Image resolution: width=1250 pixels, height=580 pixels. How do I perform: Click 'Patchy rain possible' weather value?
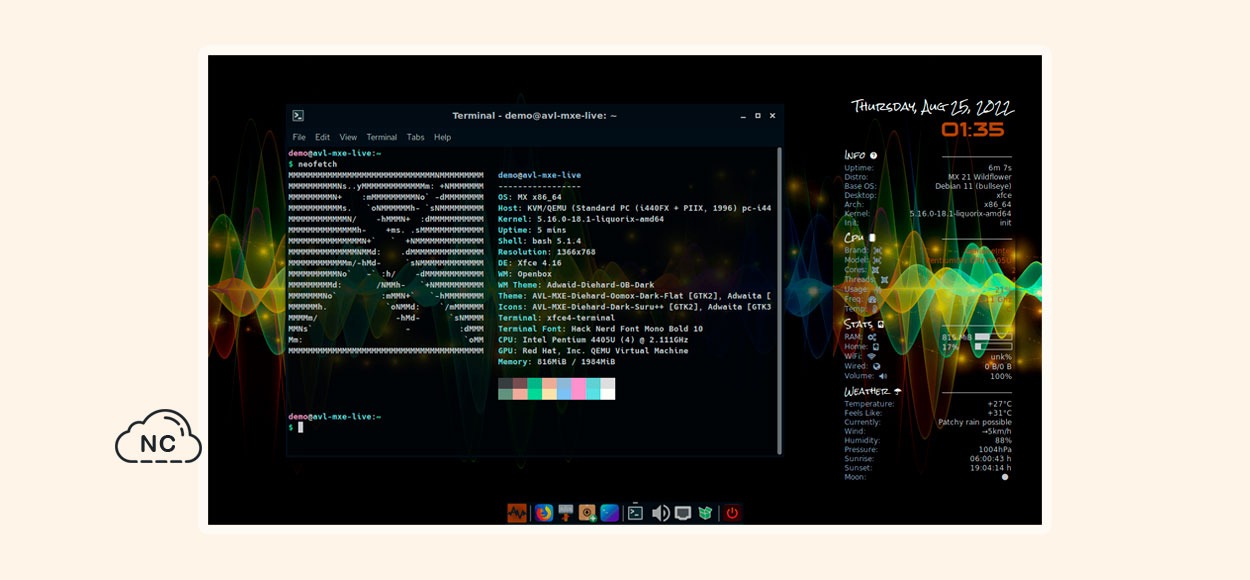974,422
